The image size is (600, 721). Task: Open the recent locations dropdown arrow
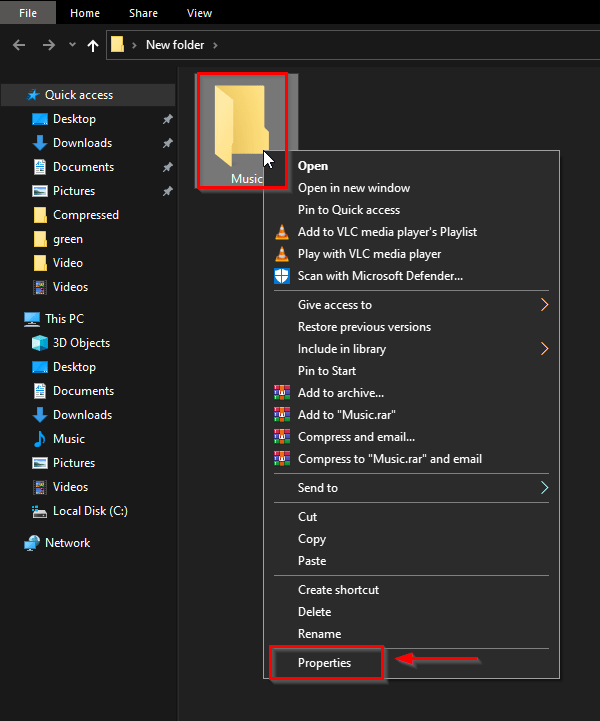point(72,45)
